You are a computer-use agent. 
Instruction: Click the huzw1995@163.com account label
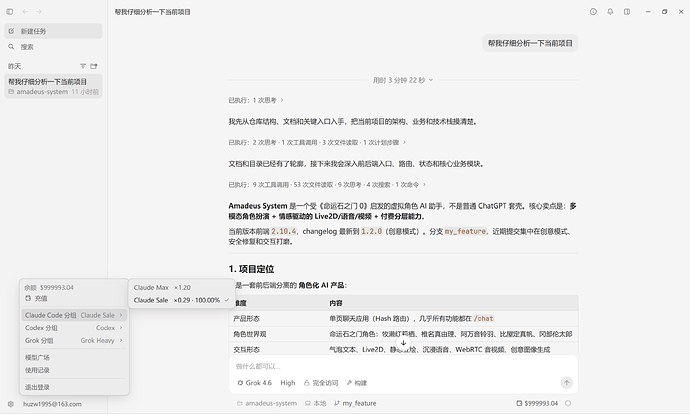pyautogui.click(x=52, y=404)
